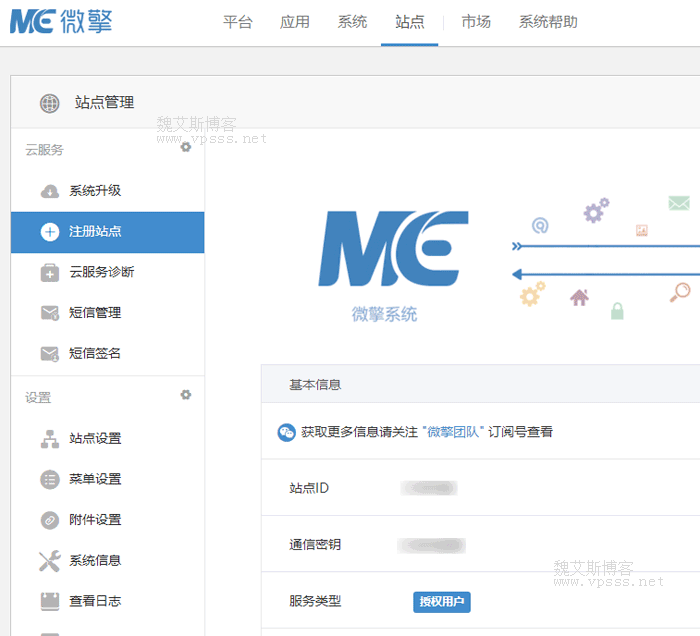Open the 站点设置 sidebar item

(x=108, y=439)
